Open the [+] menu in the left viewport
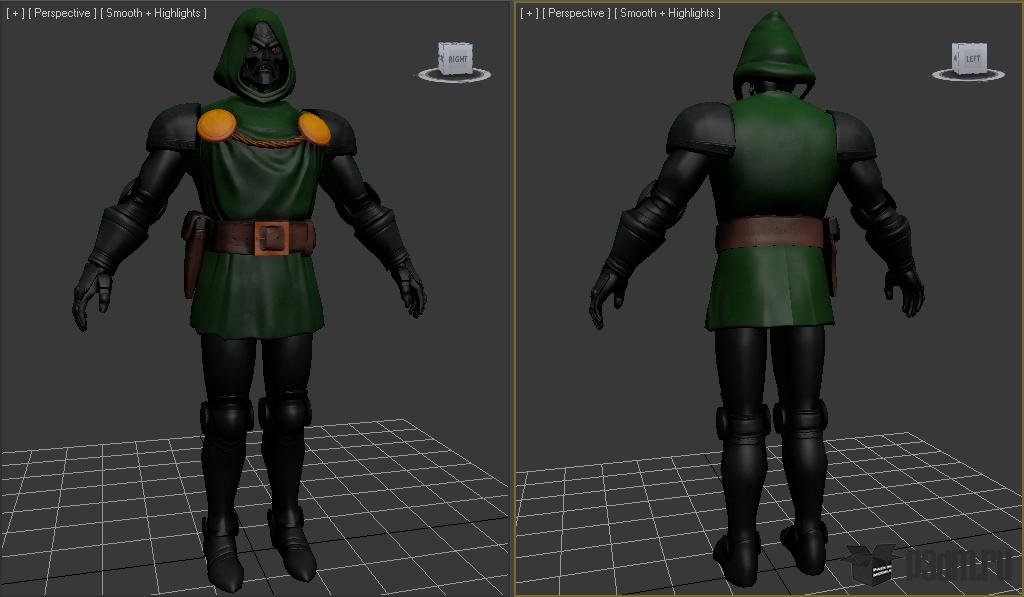The width and height of the screenshot is (1024, 597). point(14,13)
